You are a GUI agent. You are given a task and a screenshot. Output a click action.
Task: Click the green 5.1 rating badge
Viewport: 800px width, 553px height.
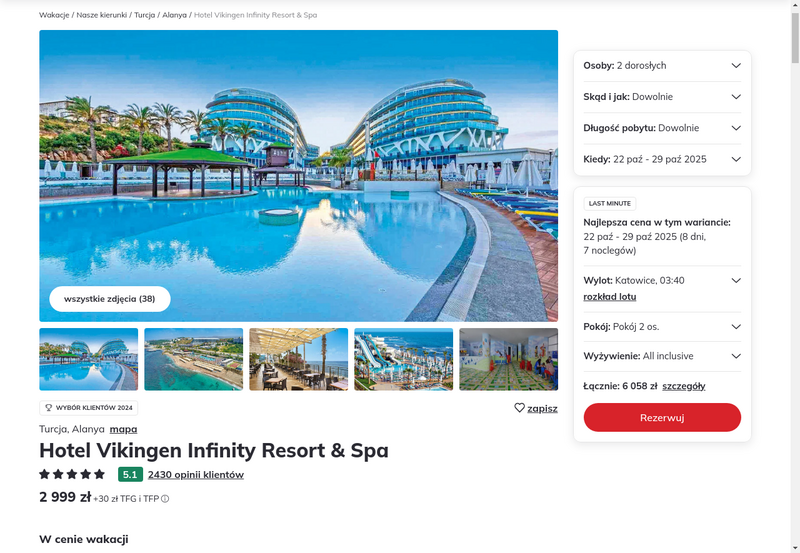130,474
